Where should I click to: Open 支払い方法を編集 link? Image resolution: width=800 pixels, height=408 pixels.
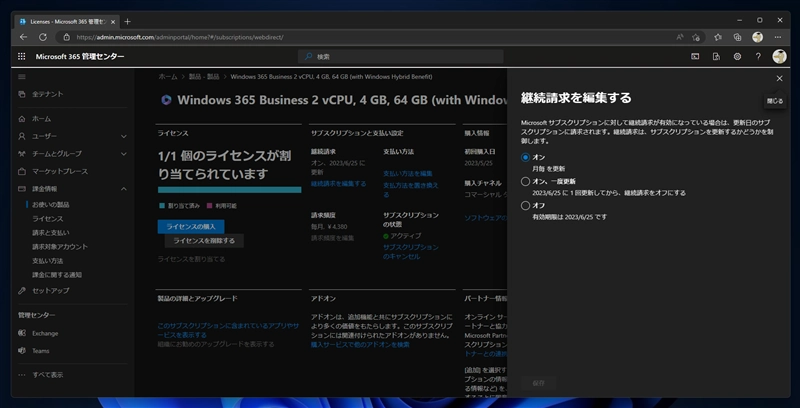pyautogui.click(x=408, y=173)
